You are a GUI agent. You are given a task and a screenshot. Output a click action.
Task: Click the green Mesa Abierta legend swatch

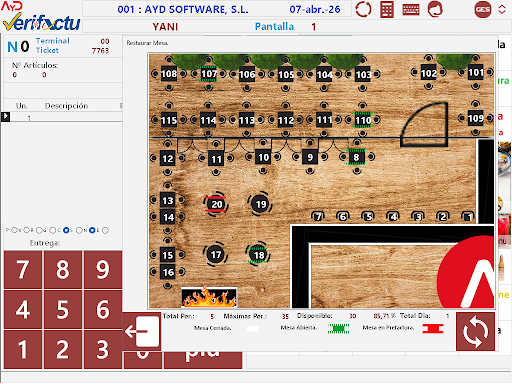pyautogui.click(x=338, y=329)
